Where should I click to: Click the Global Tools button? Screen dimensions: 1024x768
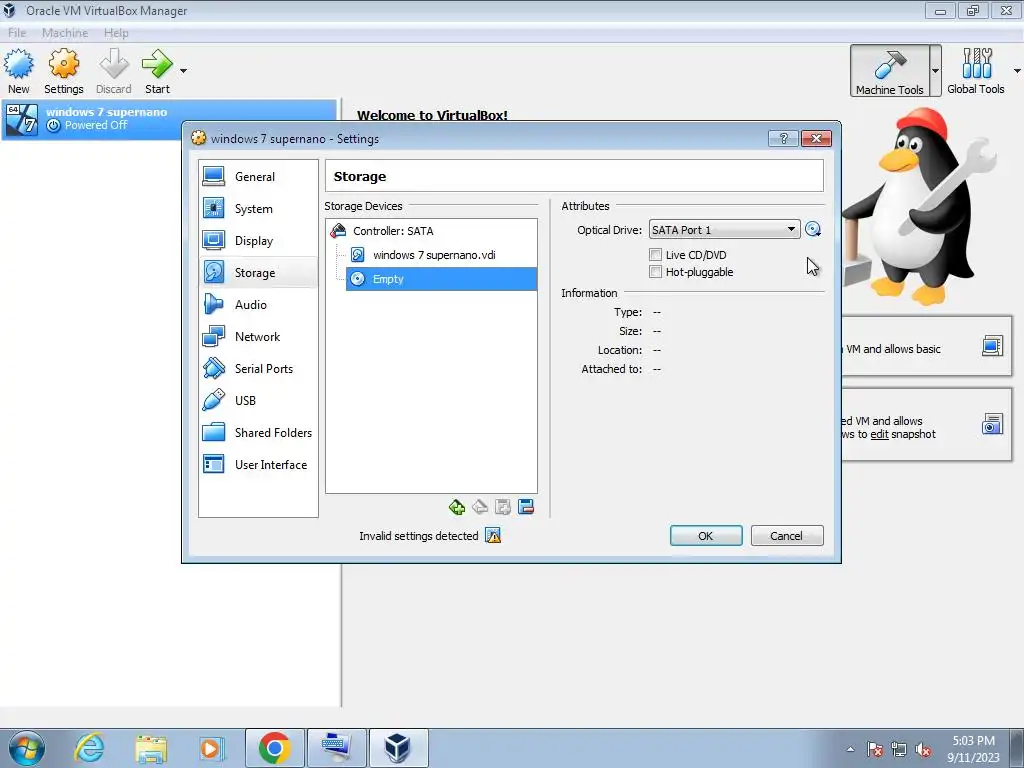tap(976, 71)
